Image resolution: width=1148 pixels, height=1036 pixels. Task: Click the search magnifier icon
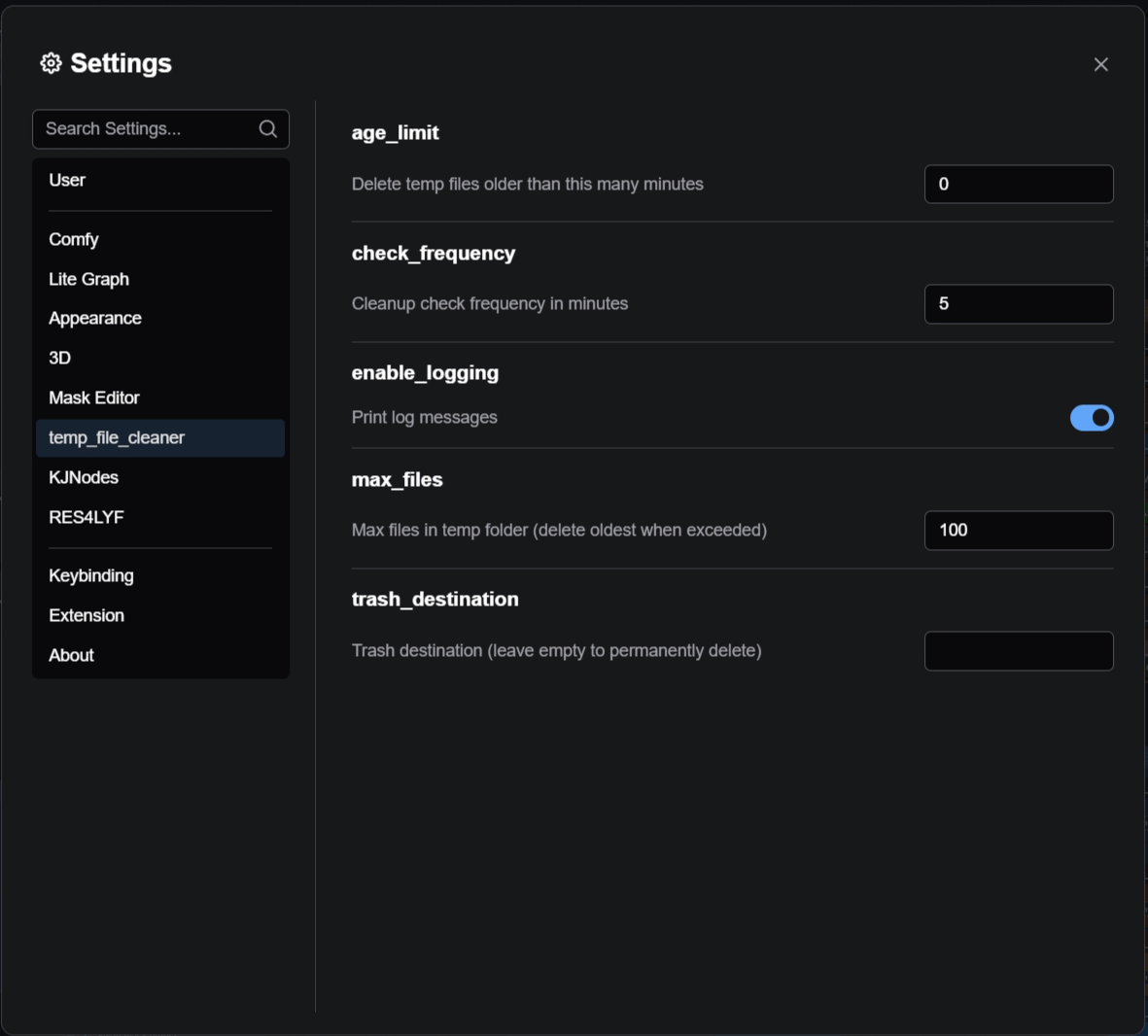(268, 129)
